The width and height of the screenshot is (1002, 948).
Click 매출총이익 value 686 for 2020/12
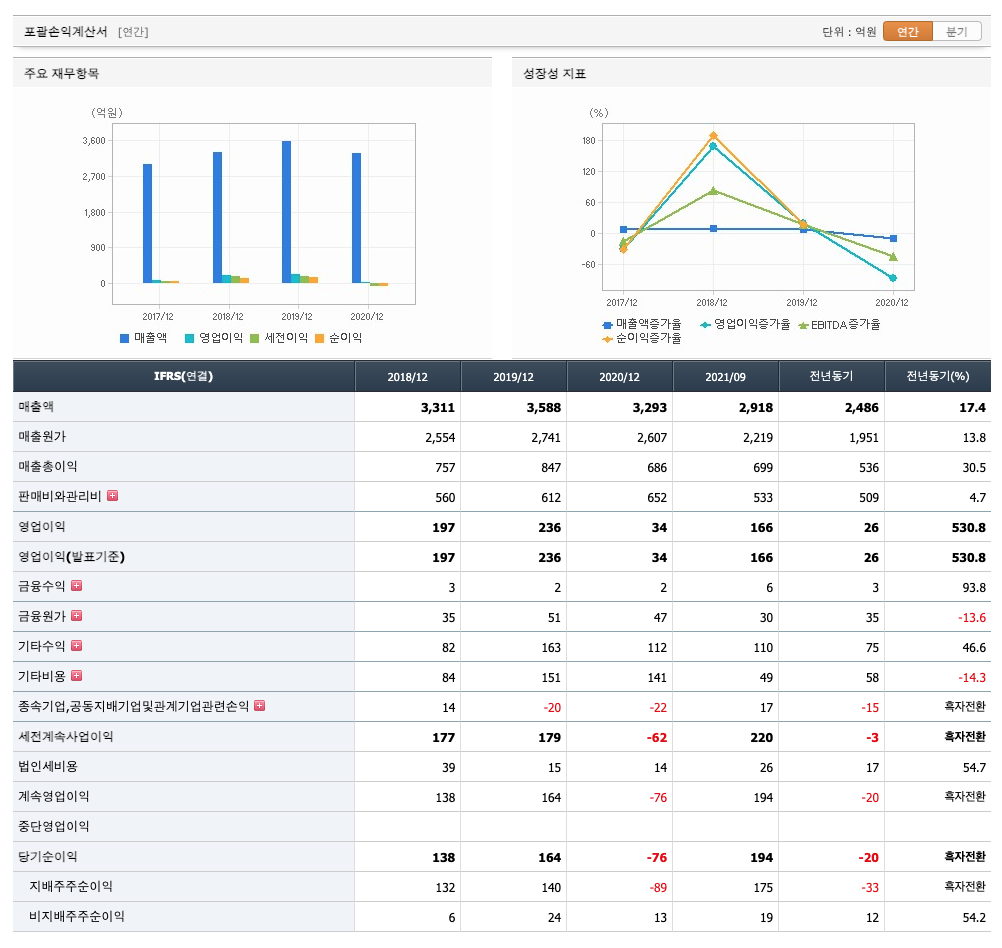pos(657,468)
